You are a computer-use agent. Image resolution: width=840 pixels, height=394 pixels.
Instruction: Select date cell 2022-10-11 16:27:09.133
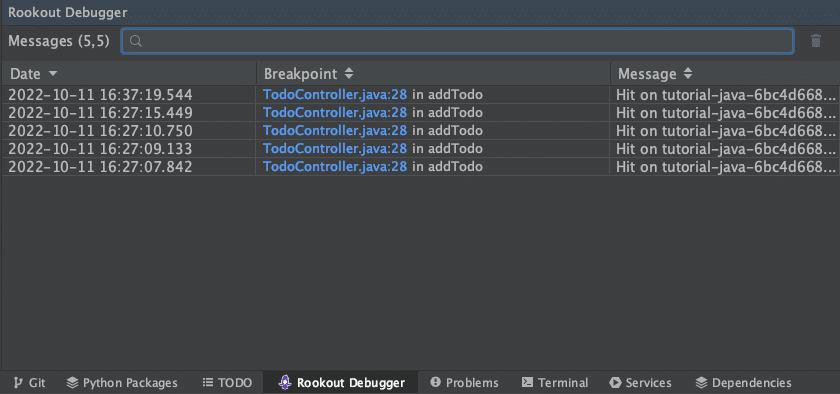(129, 148)
